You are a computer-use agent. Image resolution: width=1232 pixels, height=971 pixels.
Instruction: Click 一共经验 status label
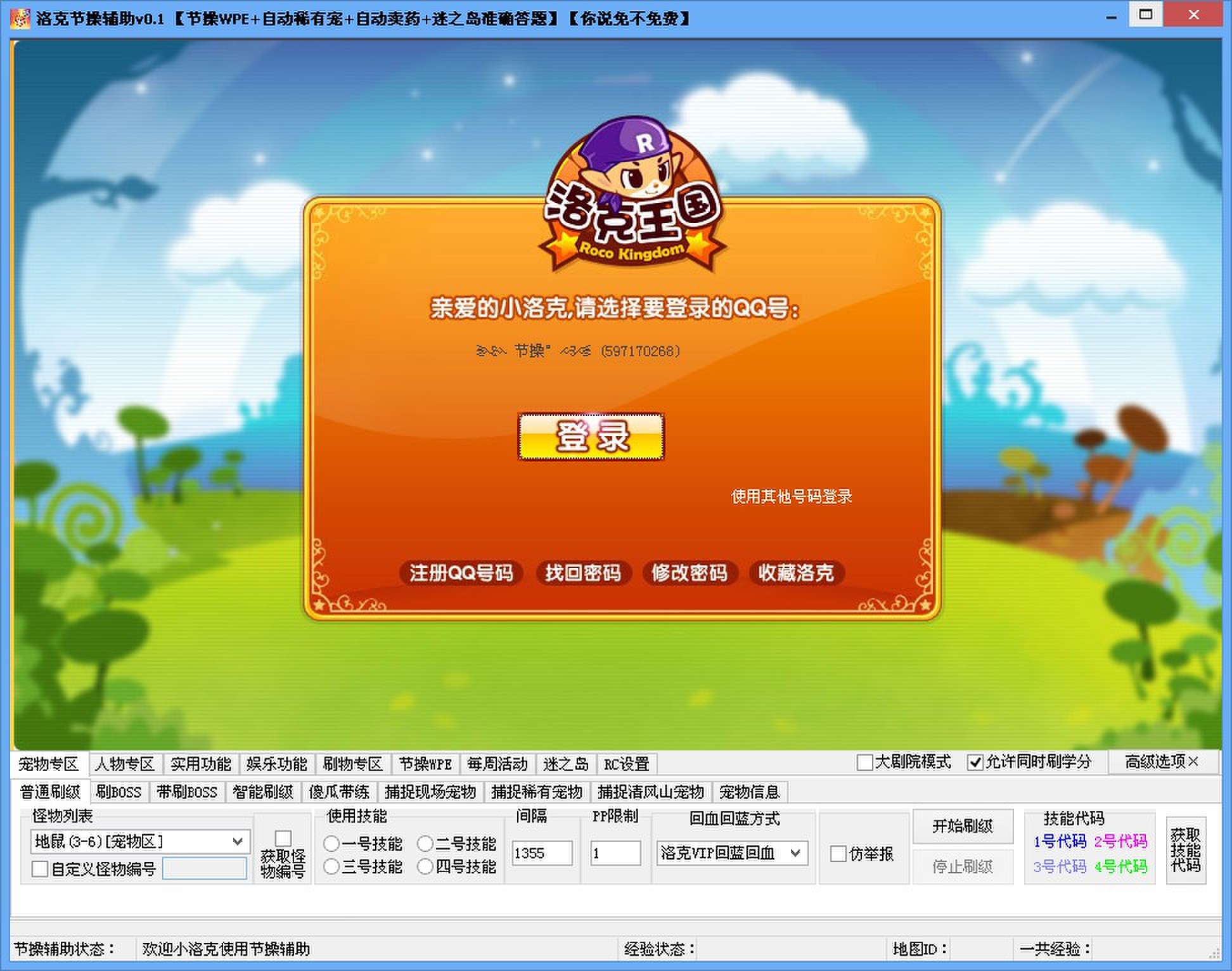pos(1055,949)
